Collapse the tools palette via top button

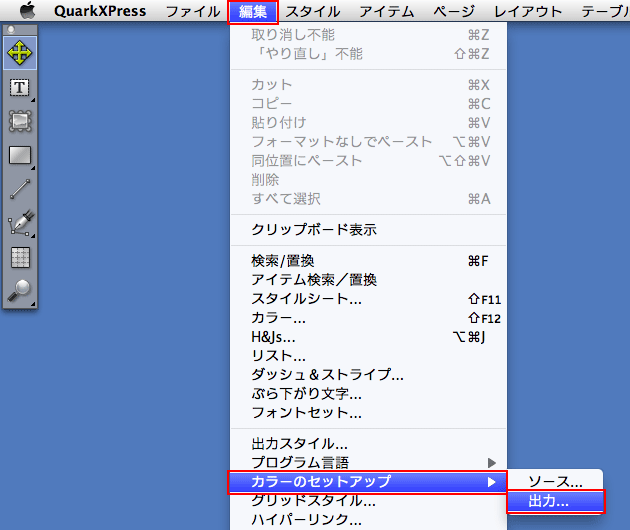tap(11, 29)
